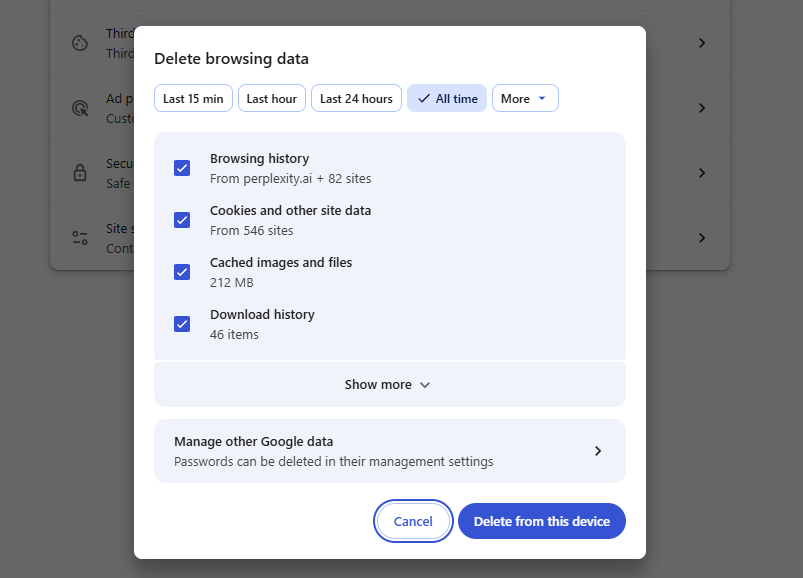The height and width of the screenshot is (578, 803).
Task: Uncheck the Download history checkbox
Action: (182, 324)
